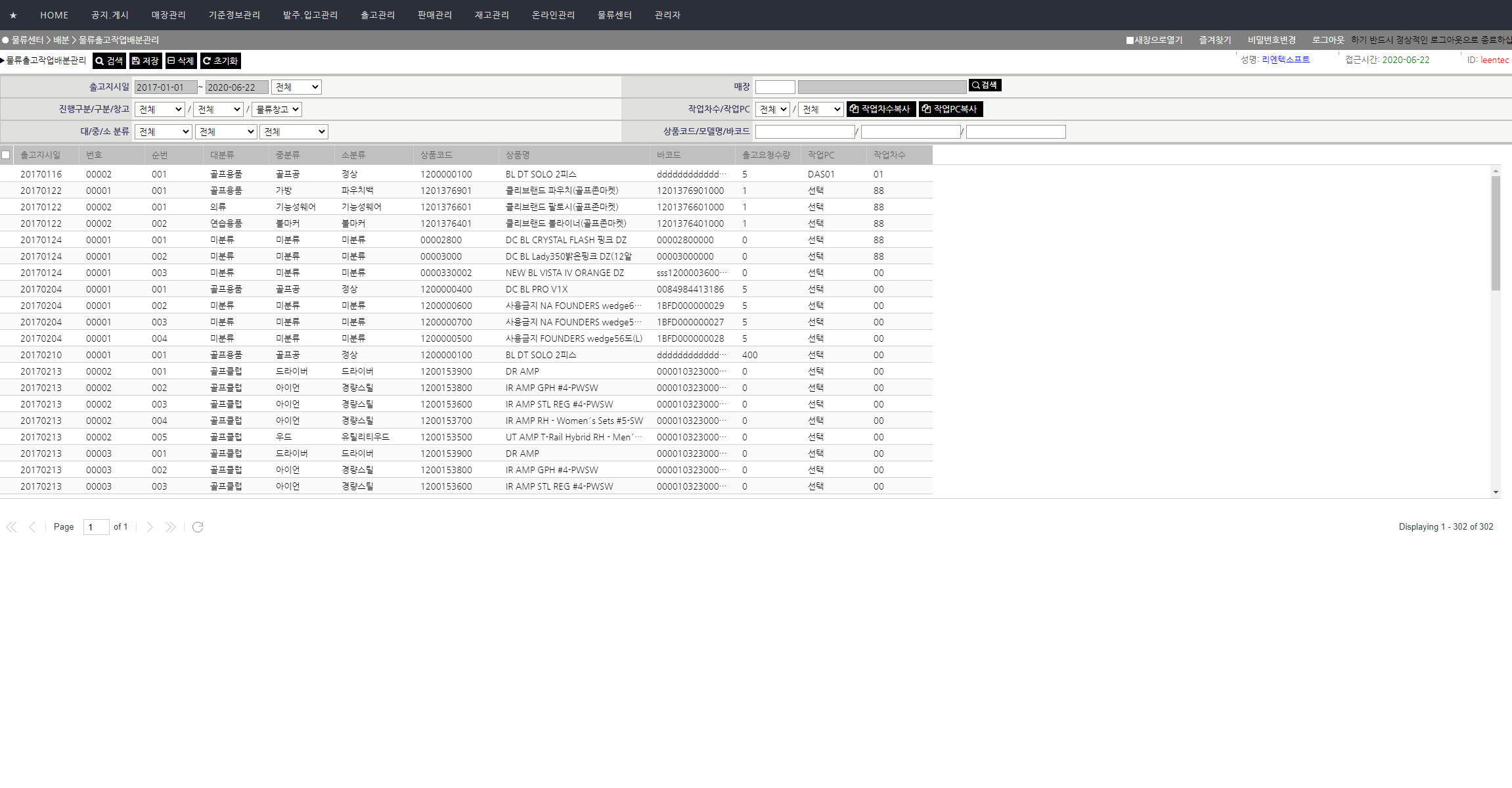Open the 물류창고 warehouse dropdown
Viewport: 1512px width, 788px height.
point(277,110)
